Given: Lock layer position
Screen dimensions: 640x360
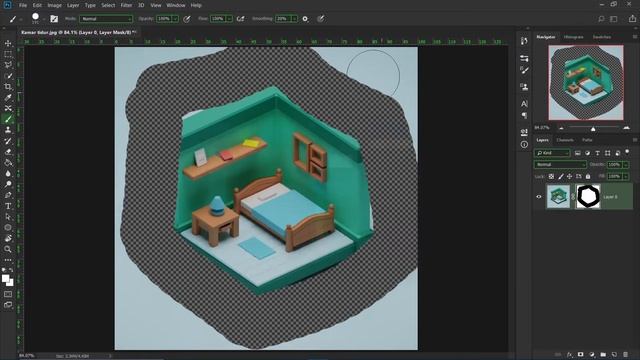Looking at the screenshot, I should [x=569, y=176].
